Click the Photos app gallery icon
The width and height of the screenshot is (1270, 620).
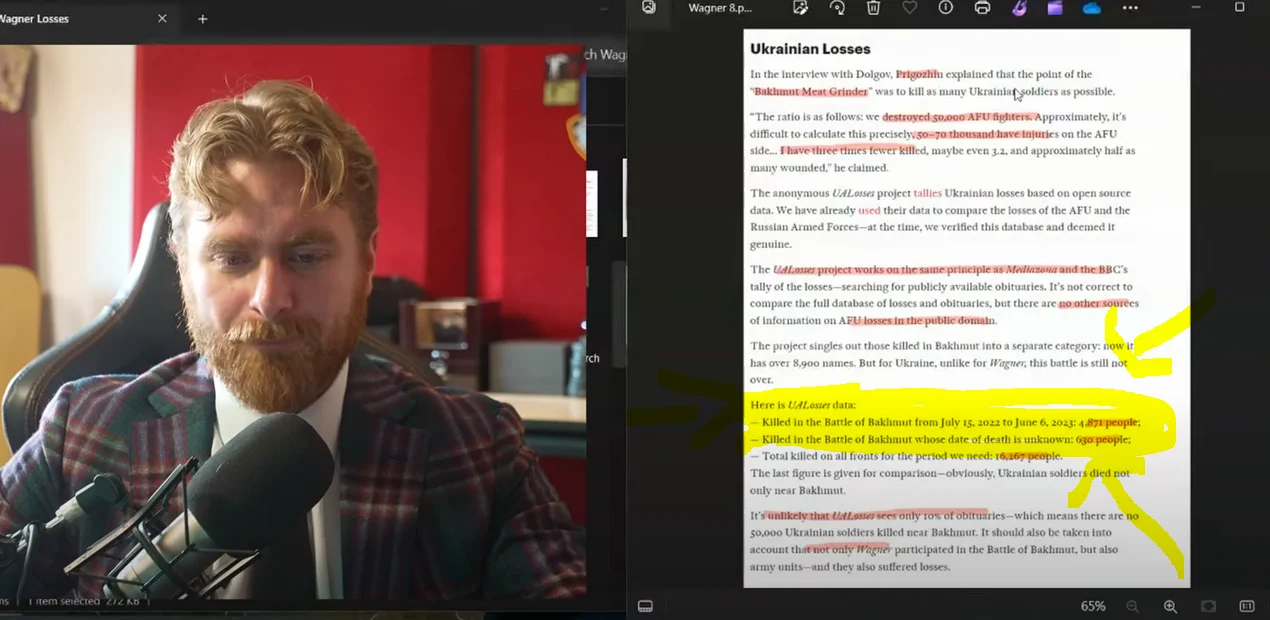coord(649,8)
